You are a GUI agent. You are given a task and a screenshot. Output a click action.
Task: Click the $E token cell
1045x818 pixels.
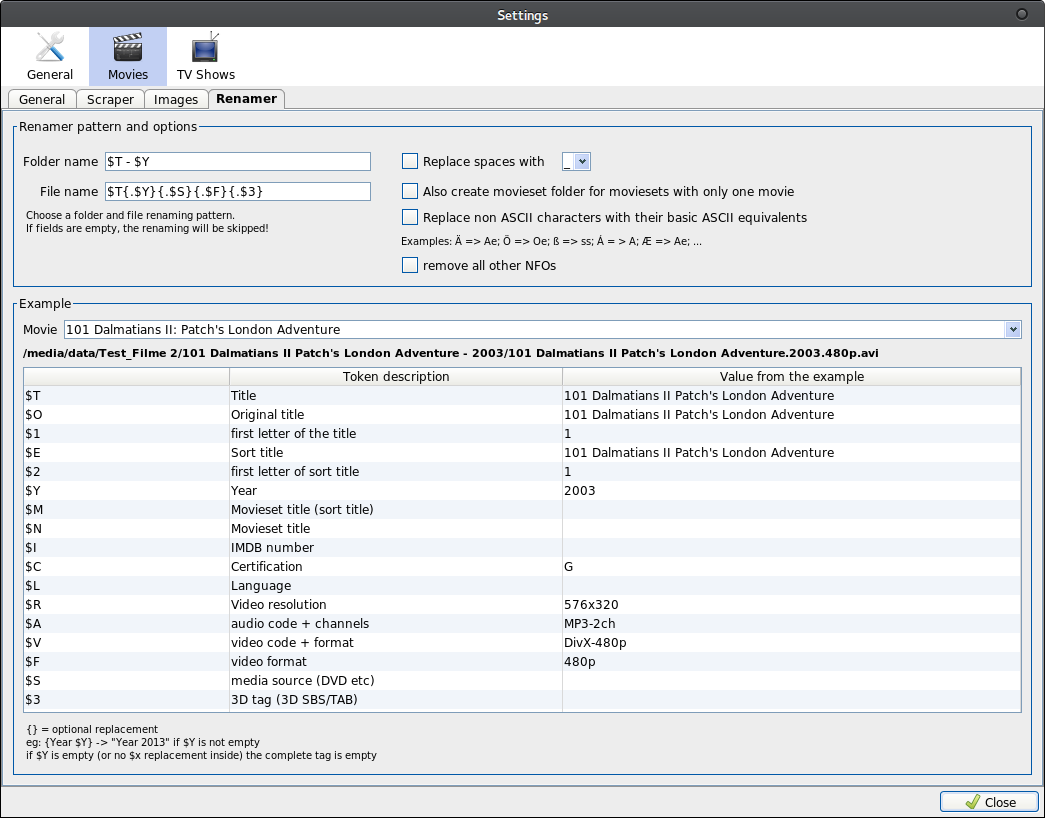point(127,453)
